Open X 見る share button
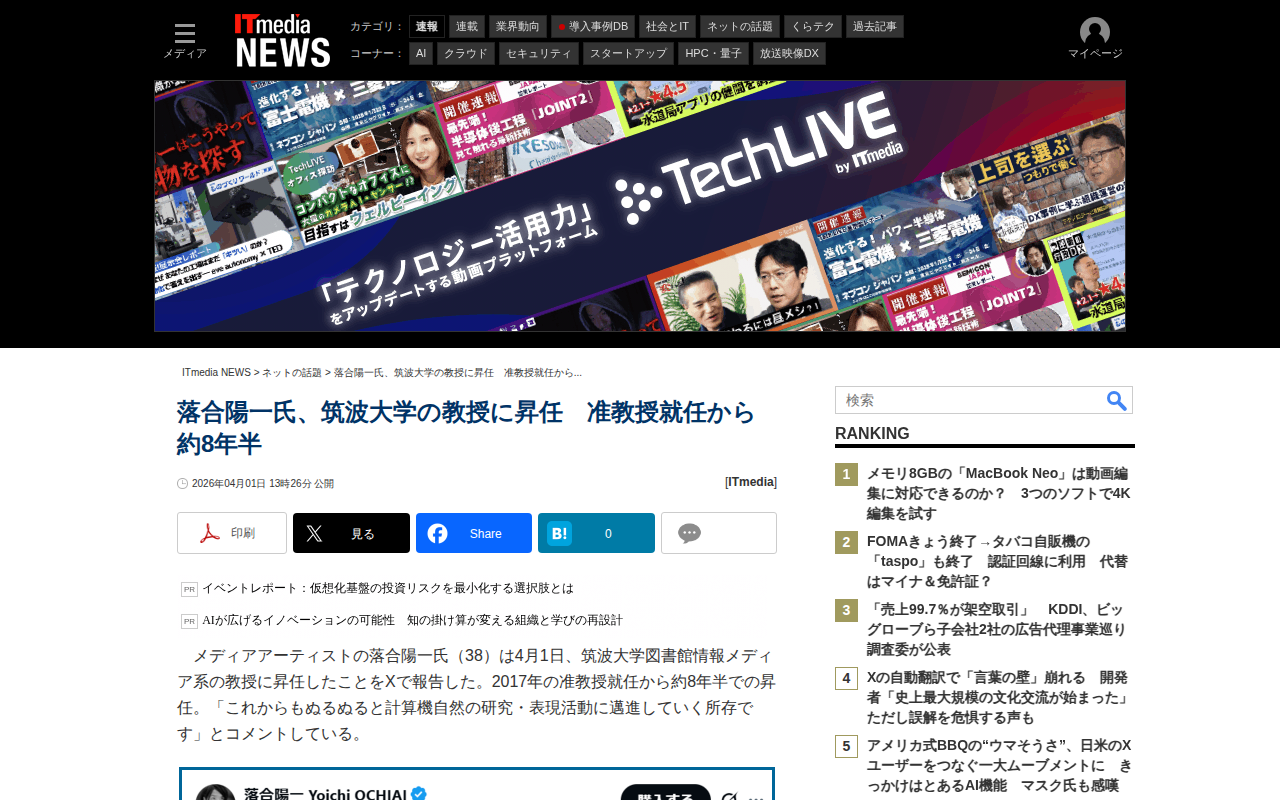Image resolution: width=1280 pixels, height=800 pixels. click(x=351, y=533)
